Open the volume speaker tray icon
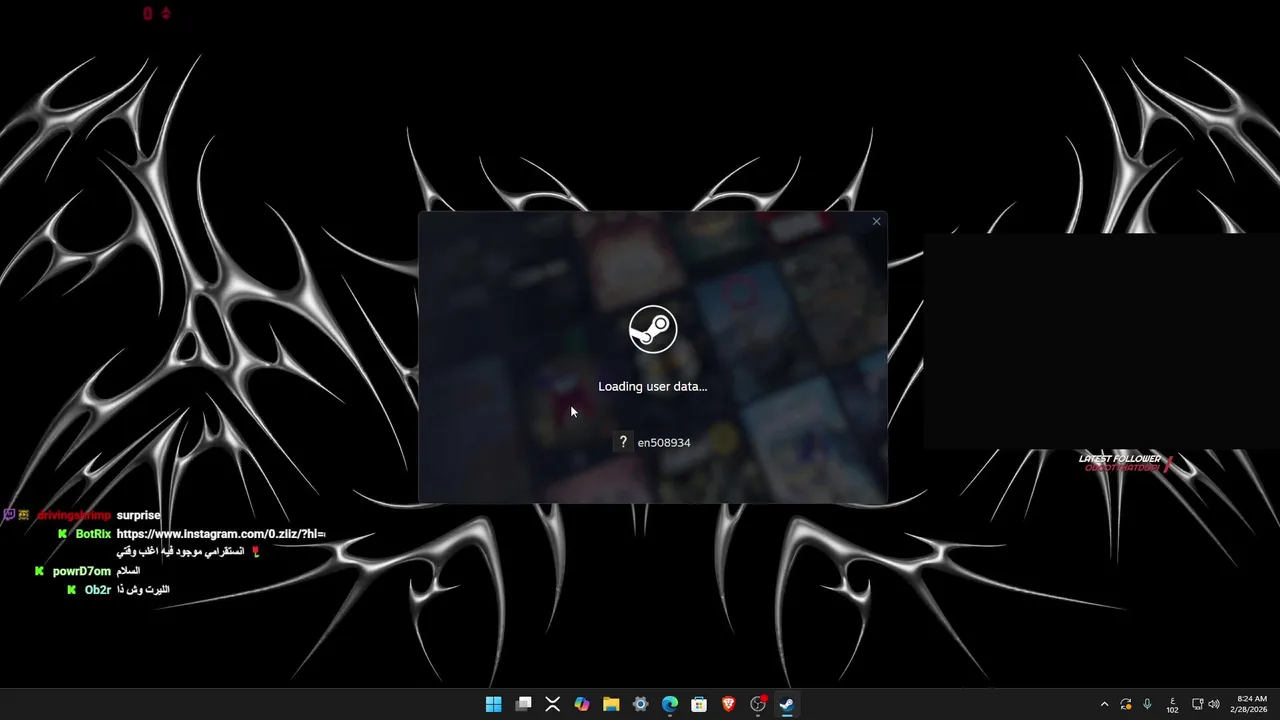The height and width of the screenshot is (720, 1280). [1214, 704]
